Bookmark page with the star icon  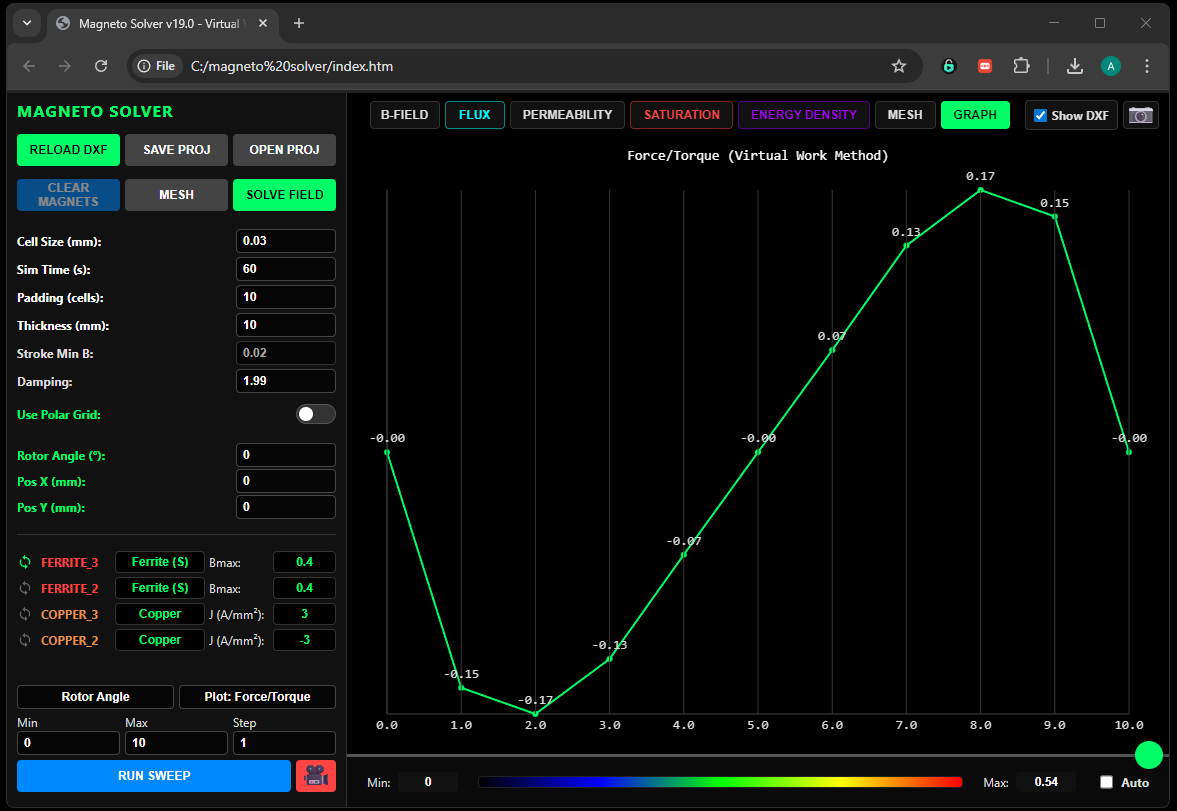pos(898,66)
